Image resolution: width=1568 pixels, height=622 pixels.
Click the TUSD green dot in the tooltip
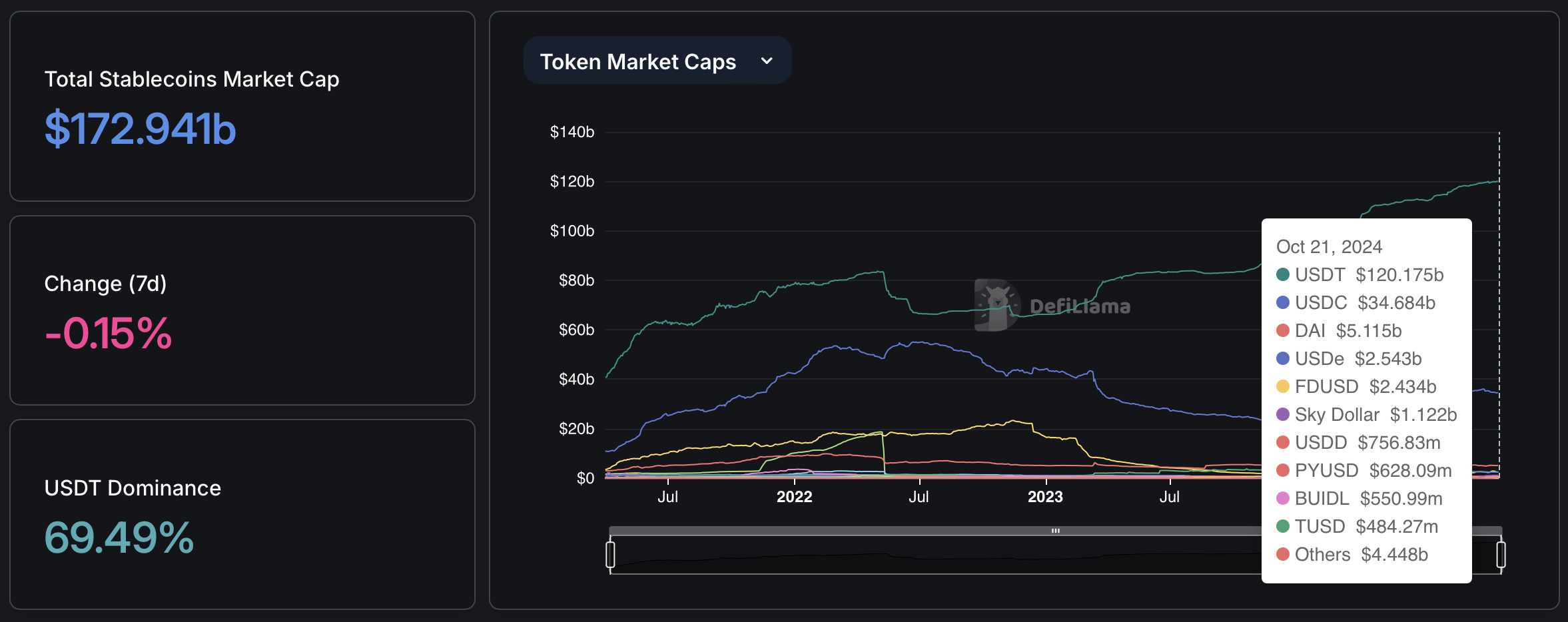point(1283,527)
